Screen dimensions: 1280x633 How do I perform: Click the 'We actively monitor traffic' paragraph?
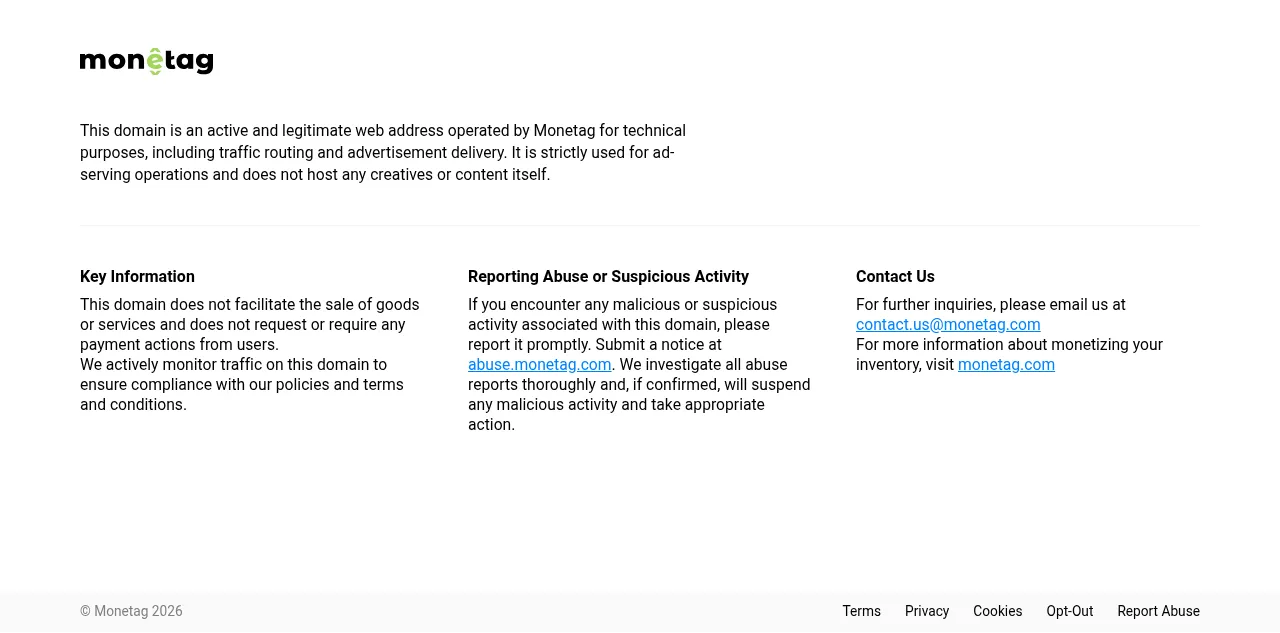pyautogui.click(x=242, y=385)
